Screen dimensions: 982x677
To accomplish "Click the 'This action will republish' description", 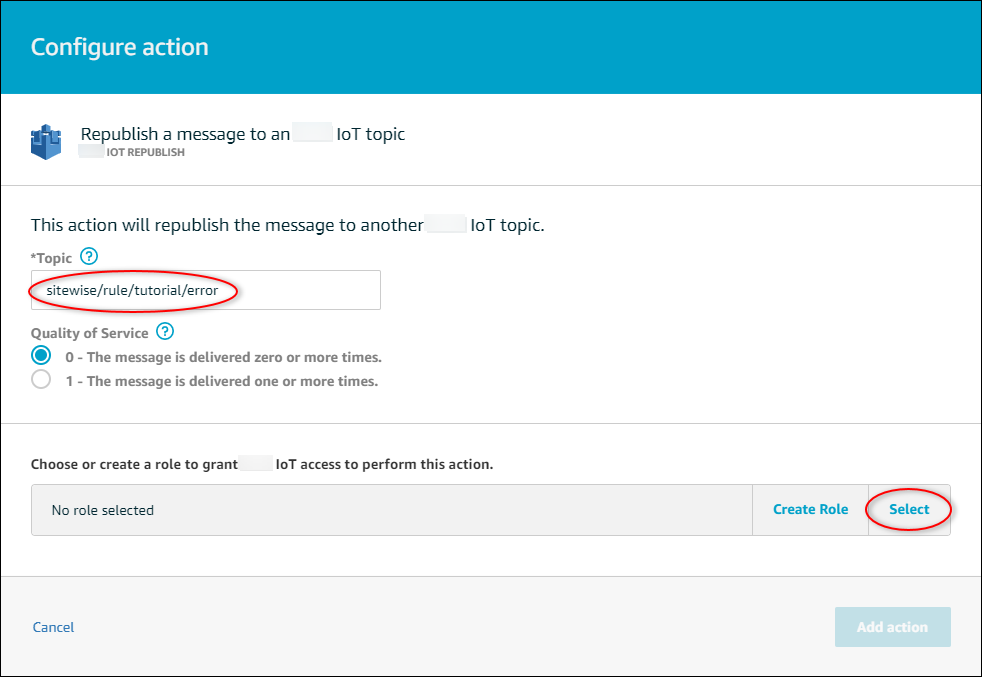I will pyautogui.click(x=287, y=225).
